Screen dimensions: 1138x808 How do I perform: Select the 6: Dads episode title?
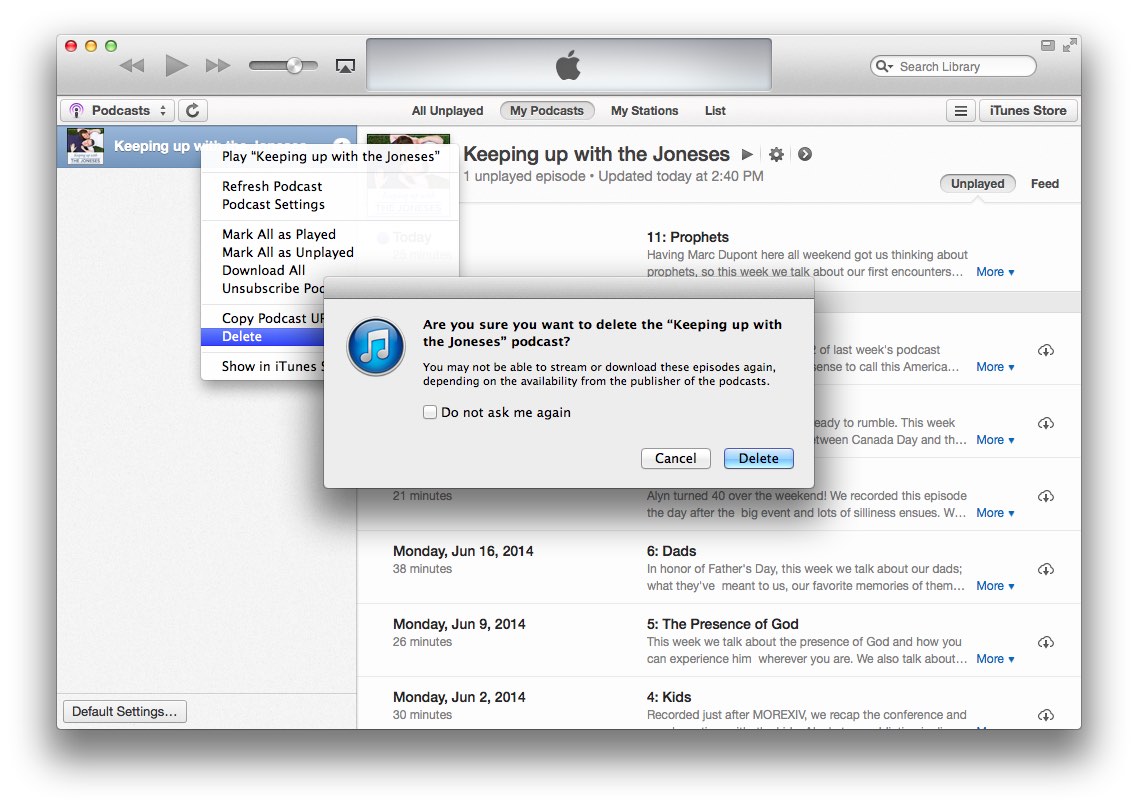click(x=671, y=551)
